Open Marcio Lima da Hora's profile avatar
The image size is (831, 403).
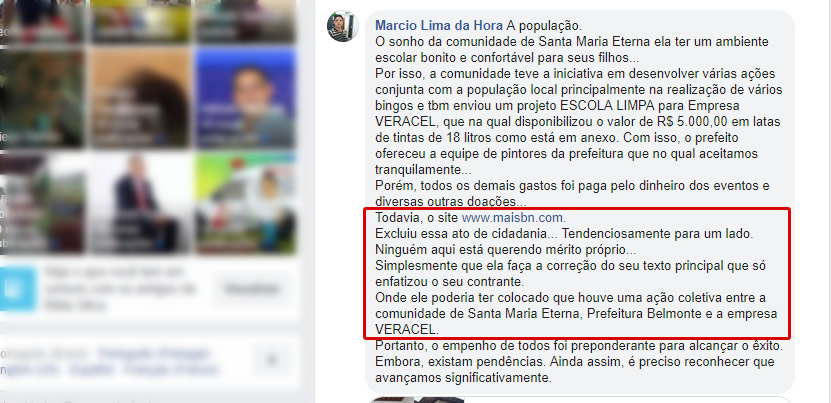[x=342, y=26]
